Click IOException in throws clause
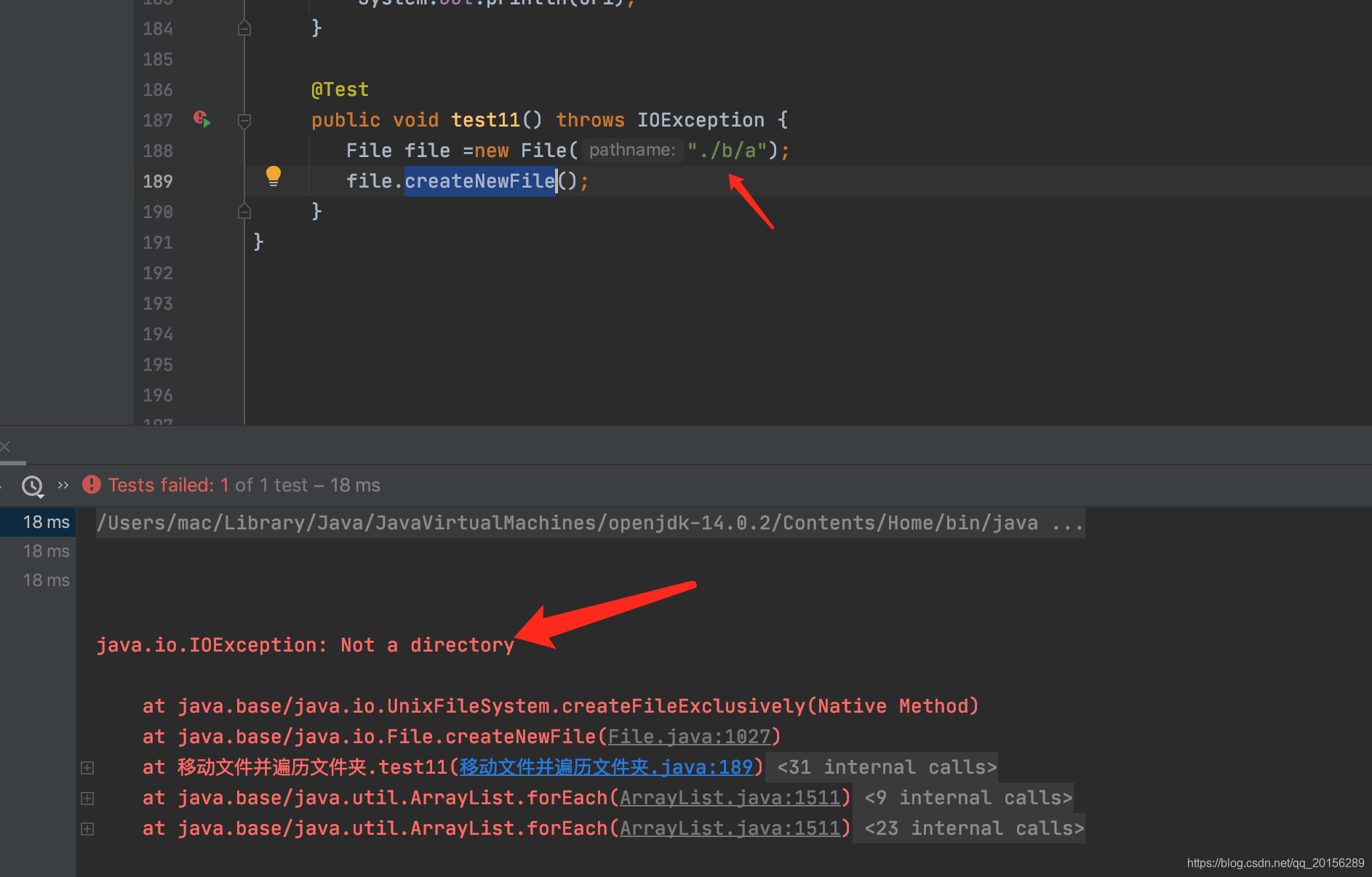This screenshot has width=1372, height=877. (701, 120)
